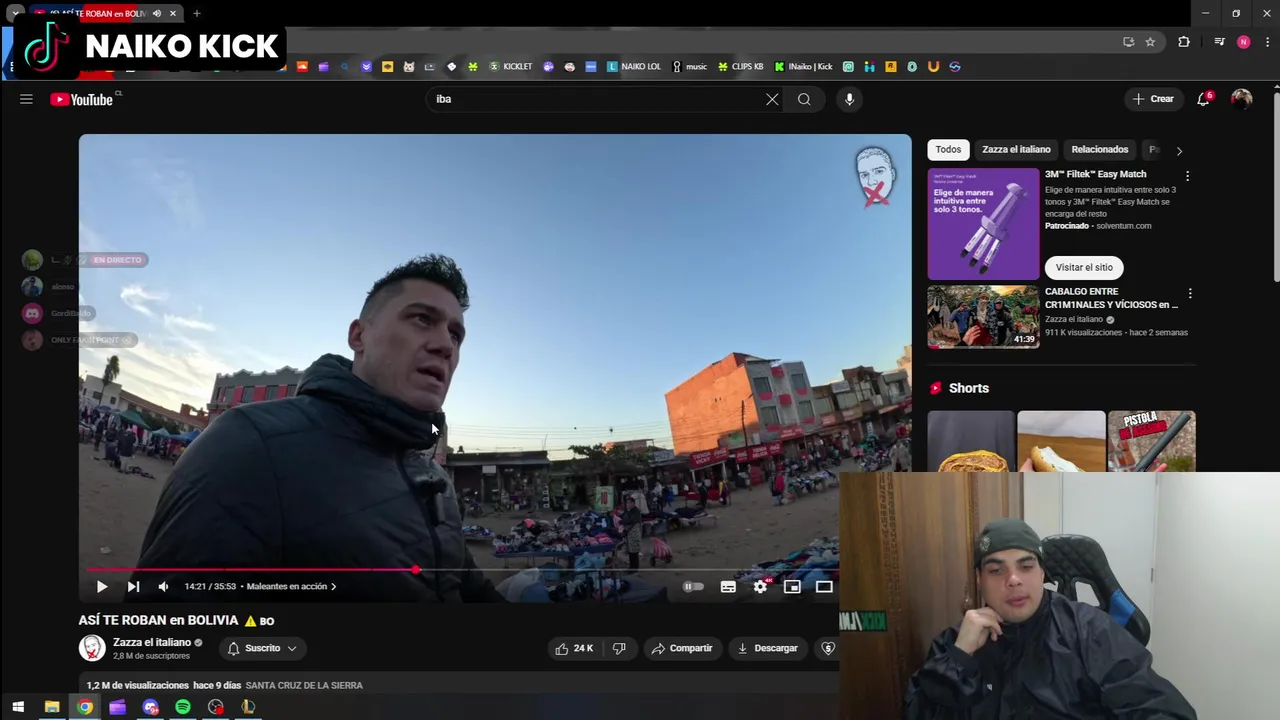Play the paused video
This screenshot has width=1280, height=720.
click(102, 587)
